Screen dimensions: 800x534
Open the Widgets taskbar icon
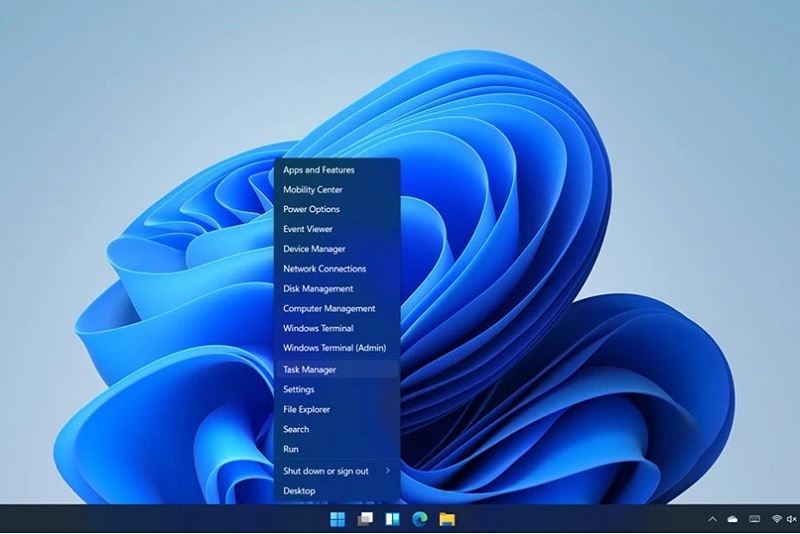coord(392,519)
